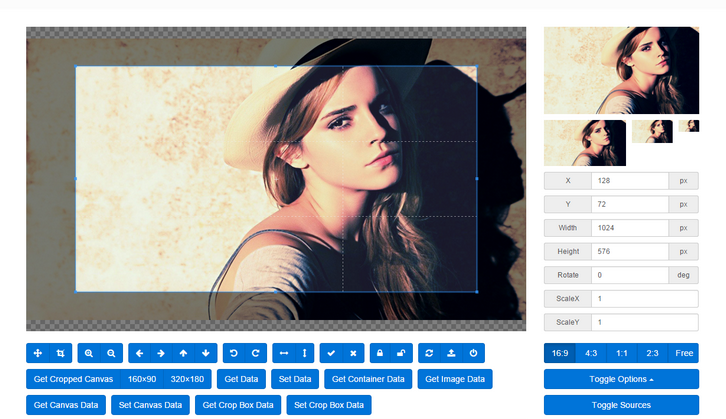Click the medium preview thumbnail
This screenshot has height=419, width=726.
point(585,143)
